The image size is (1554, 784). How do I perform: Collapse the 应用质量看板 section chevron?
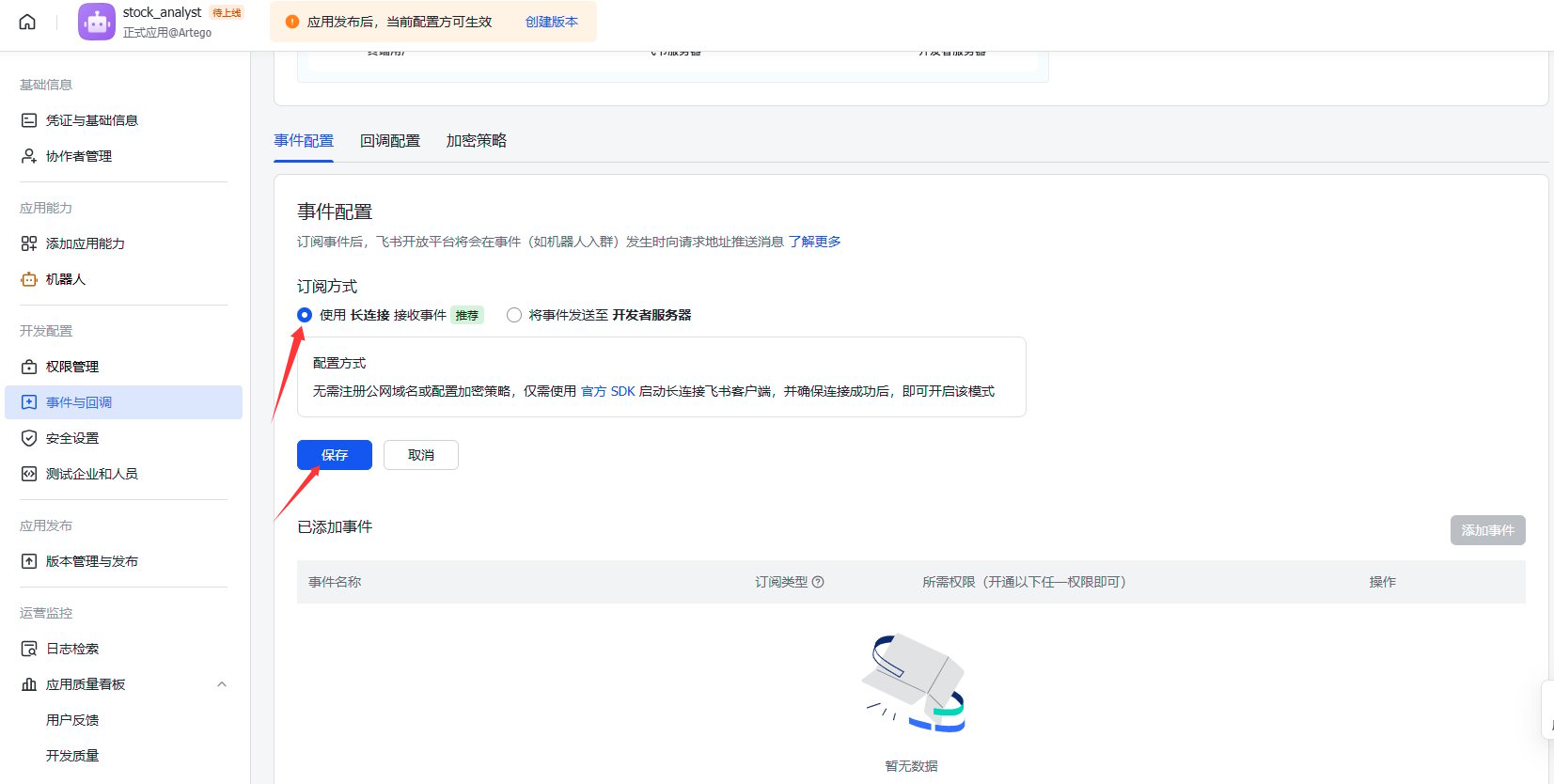(x=222, y=684)
